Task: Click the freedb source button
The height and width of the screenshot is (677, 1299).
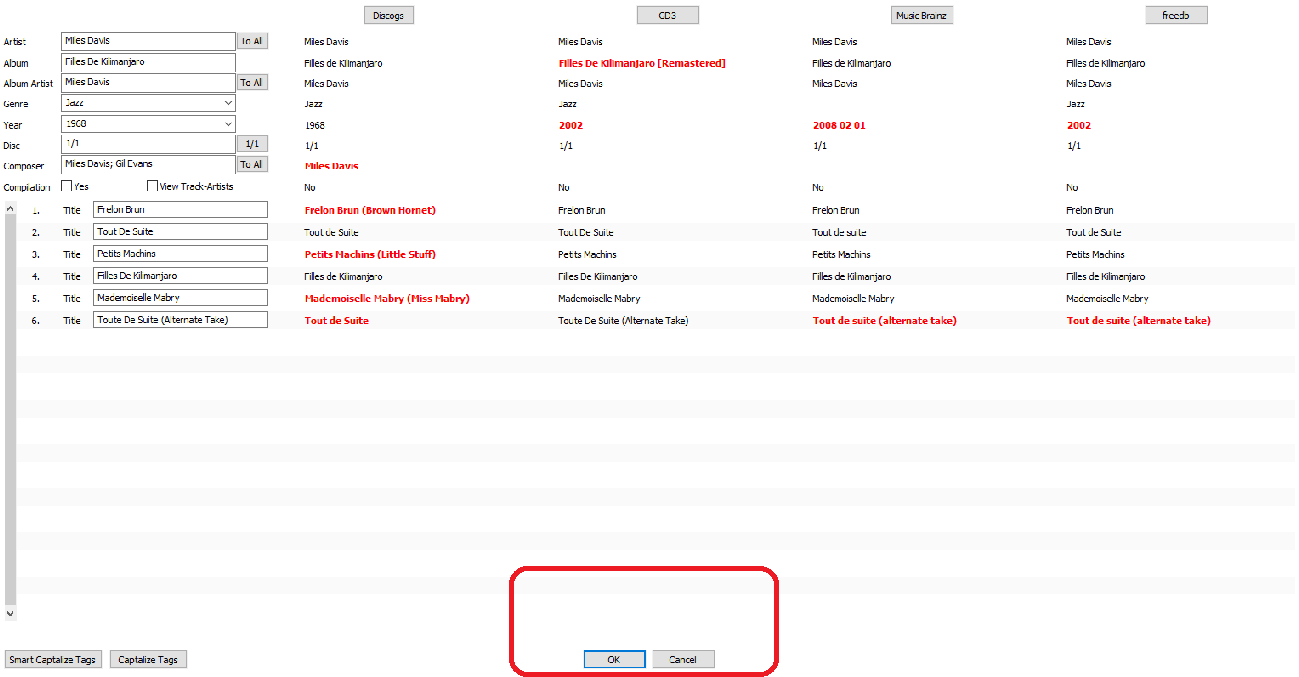Action: pos(1176,15)
